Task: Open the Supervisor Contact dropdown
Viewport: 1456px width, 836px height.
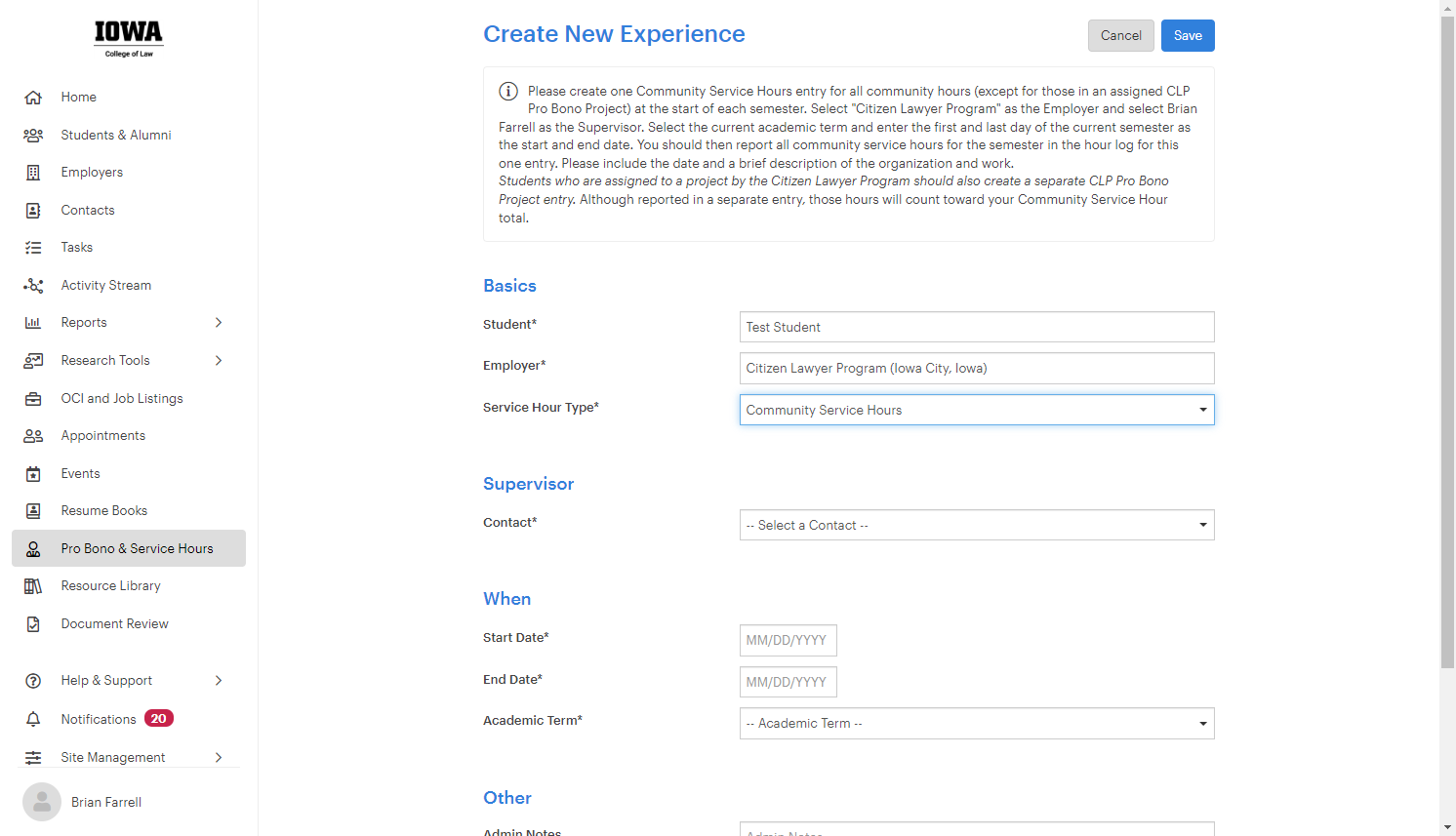Action: 977,525
